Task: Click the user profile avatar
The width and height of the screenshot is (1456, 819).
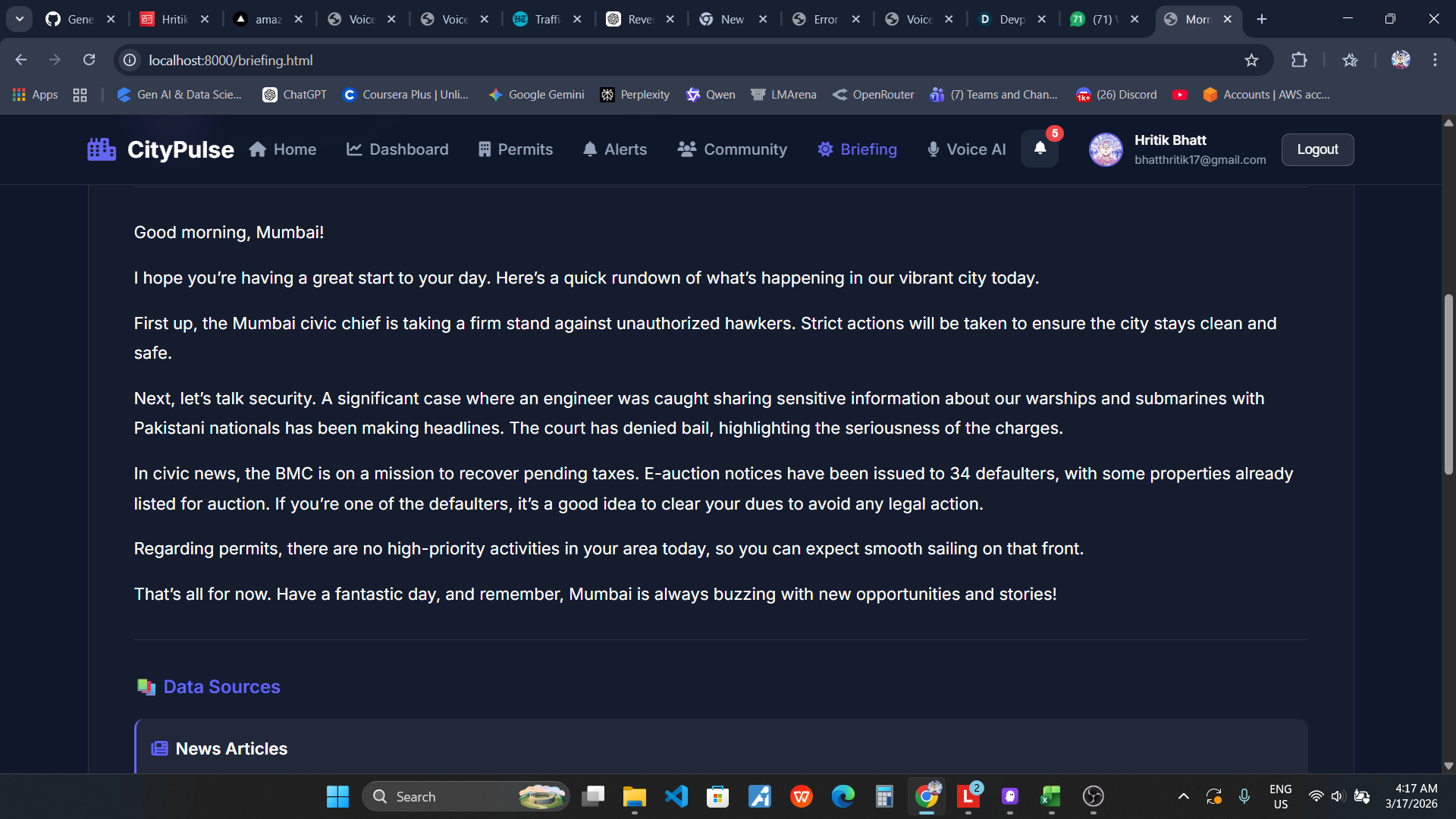Action: (x=1106, y=149)
